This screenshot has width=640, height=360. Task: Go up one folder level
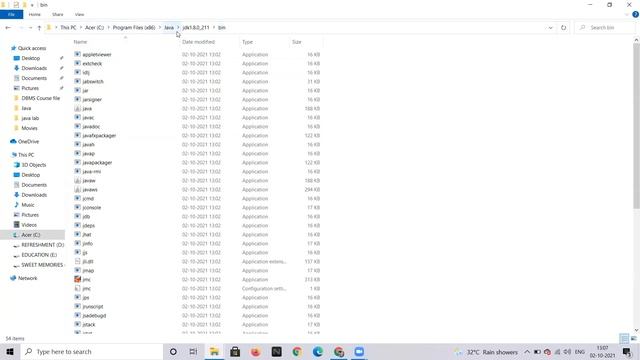(x=39, y=27)
